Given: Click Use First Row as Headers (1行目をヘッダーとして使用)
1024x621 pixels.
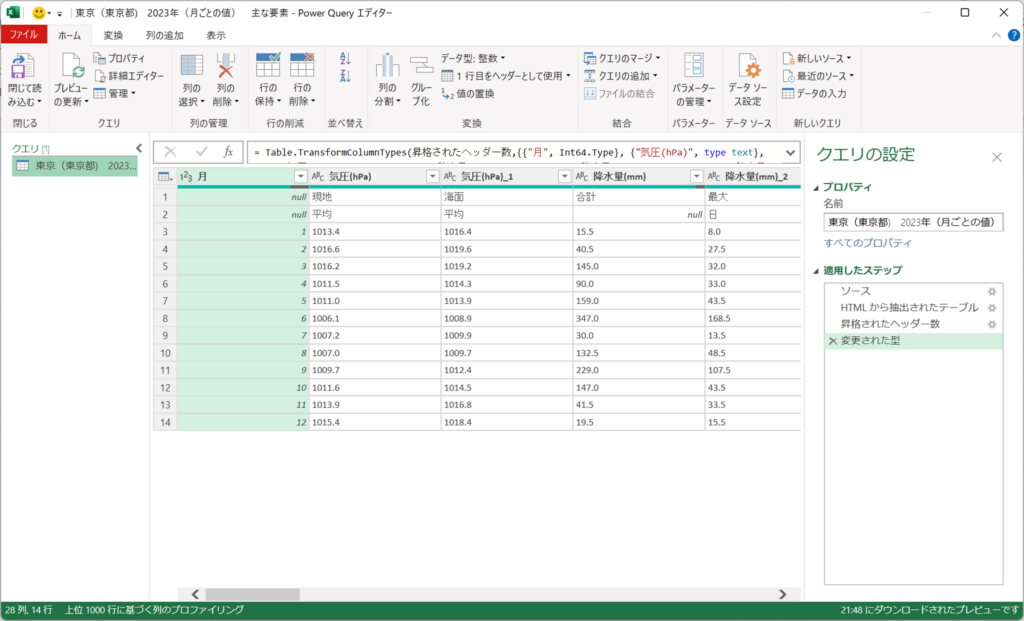Looking at the screenshot, I should 505,76.
